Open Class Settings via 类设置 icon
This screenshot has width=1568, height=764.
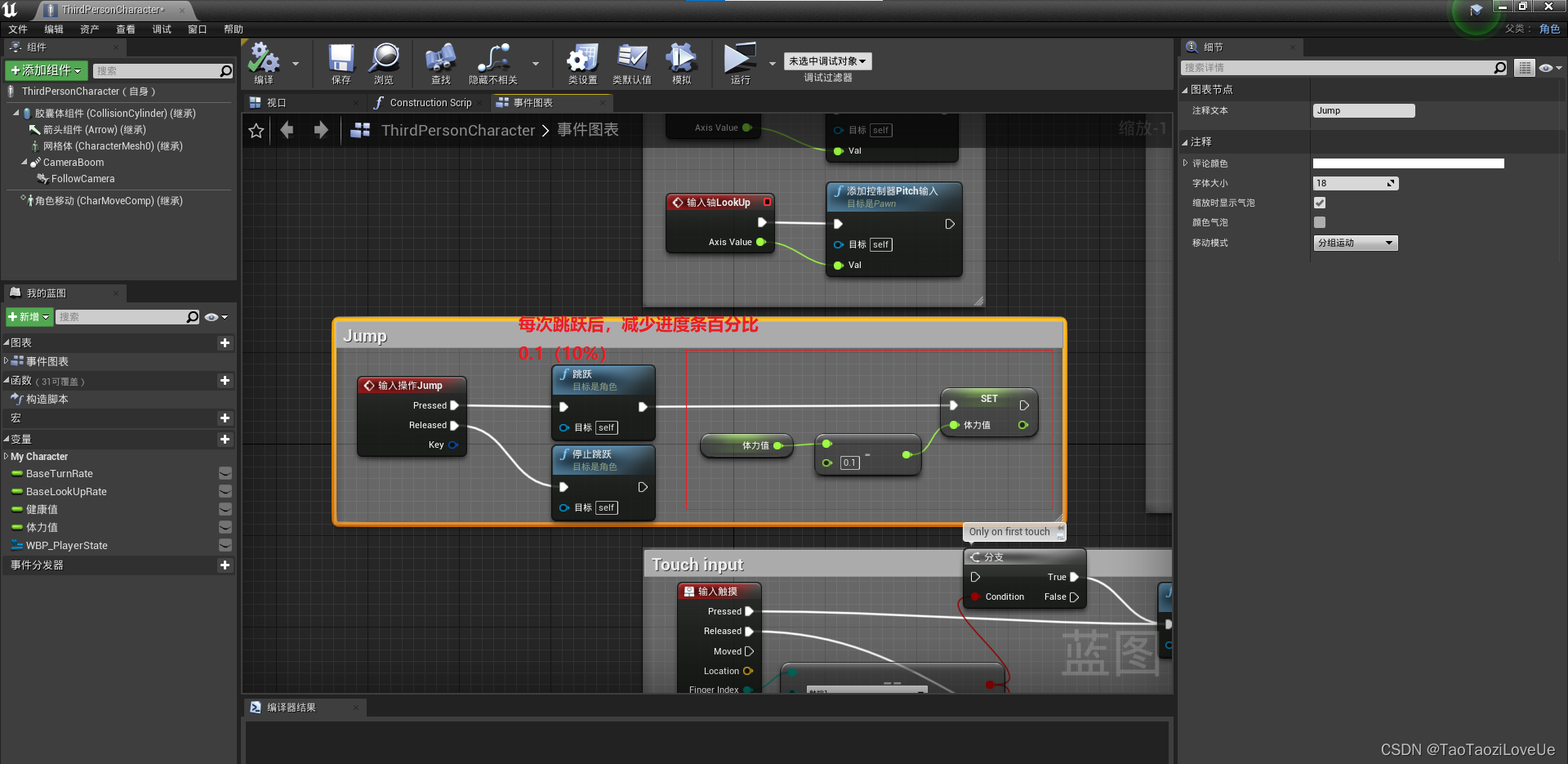click(x=581, y=60)
